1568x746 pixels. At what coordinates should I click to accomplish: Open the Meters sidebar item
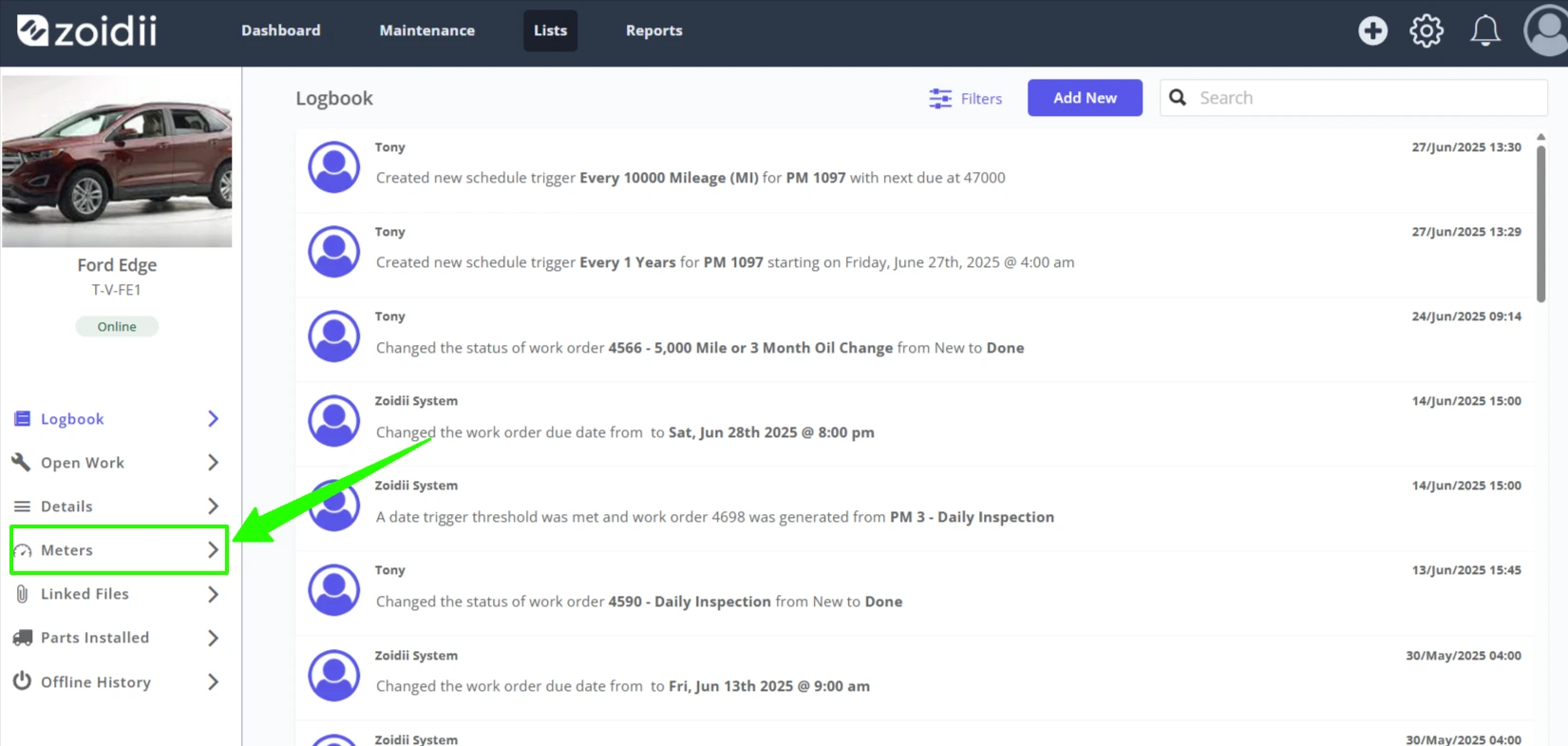tap(119, 550)
